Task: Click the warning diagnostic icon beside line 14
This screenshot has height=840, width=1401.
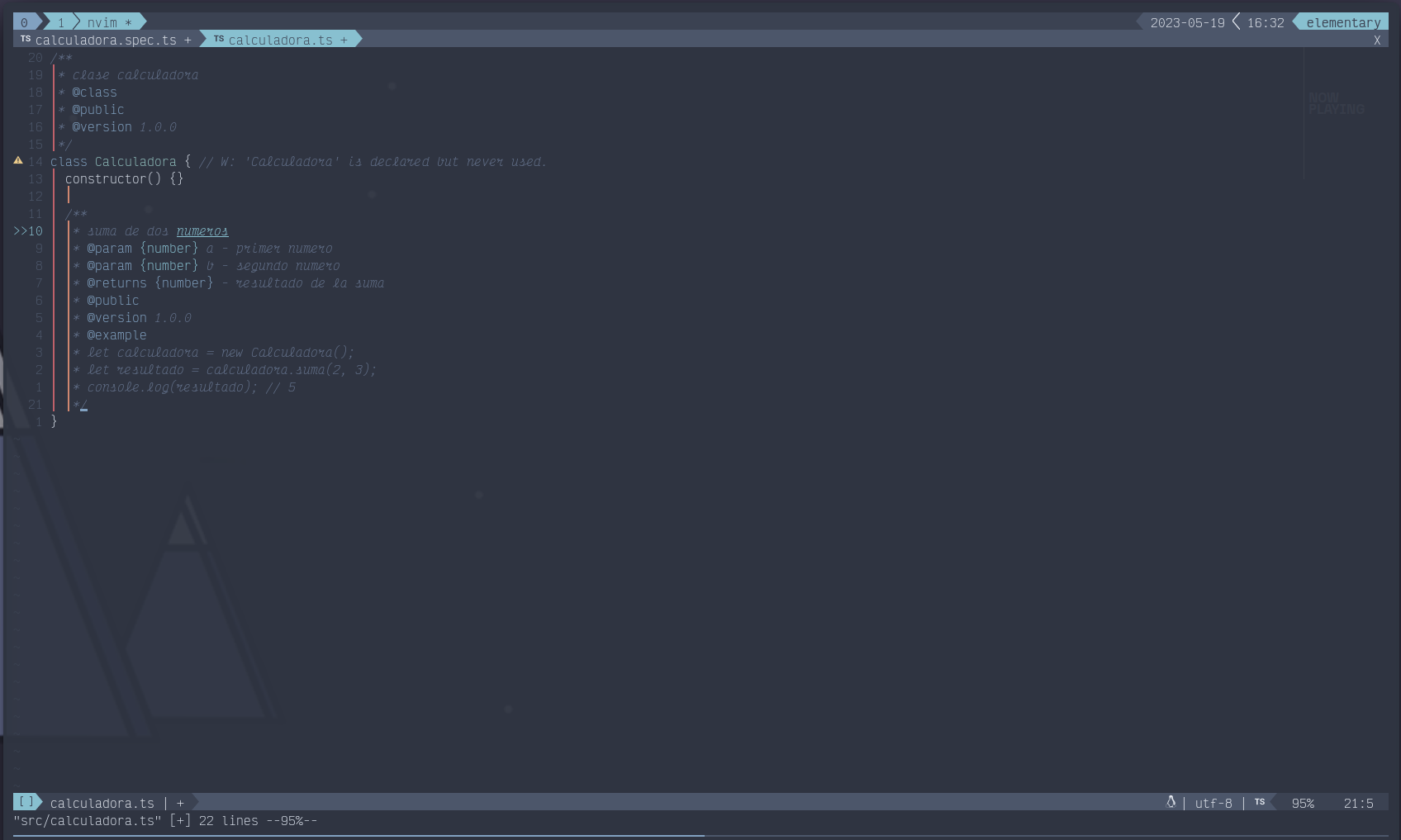Action: point(18,161)
